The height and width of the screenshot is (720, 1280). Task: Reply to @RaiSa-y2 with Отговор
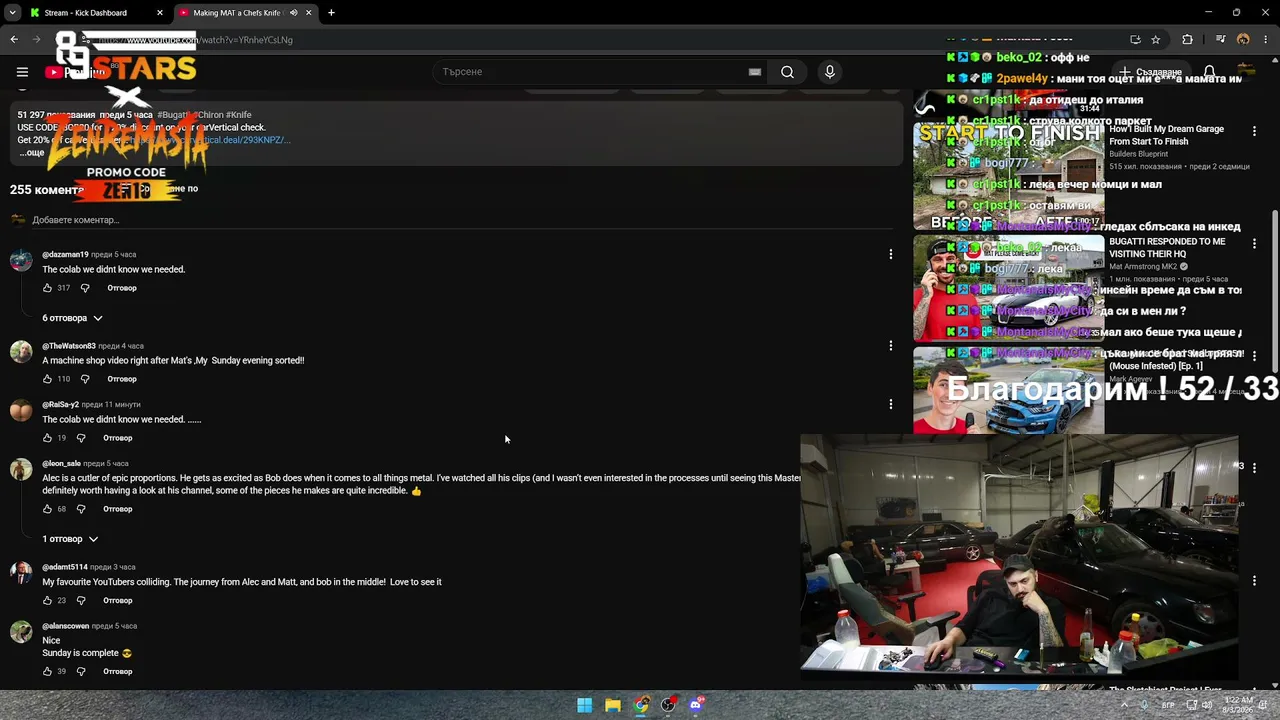(x=118, y=438)
